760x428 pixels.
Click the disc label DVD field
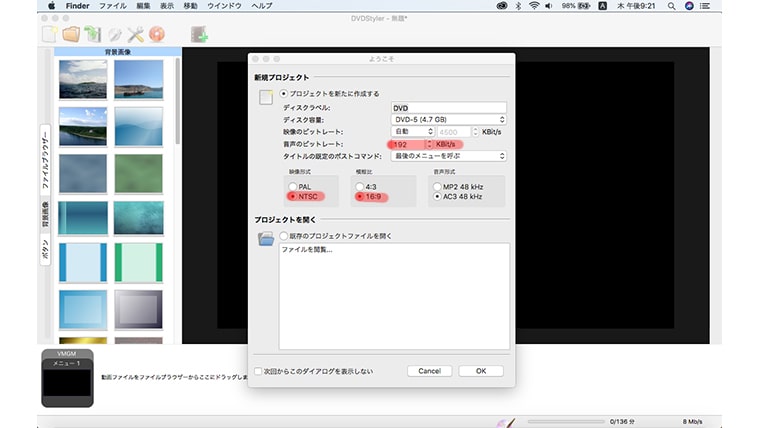(448, 108)
